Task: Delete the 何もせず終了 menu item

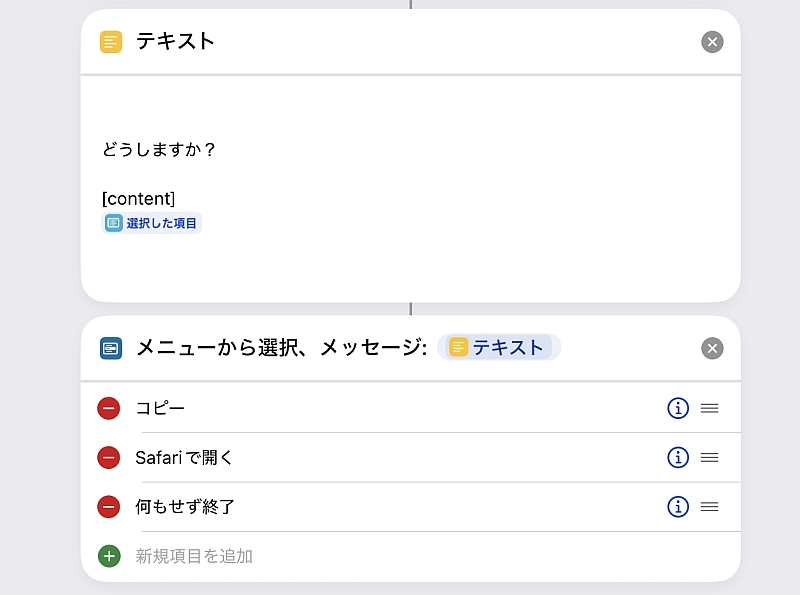Action: [109, 507]
